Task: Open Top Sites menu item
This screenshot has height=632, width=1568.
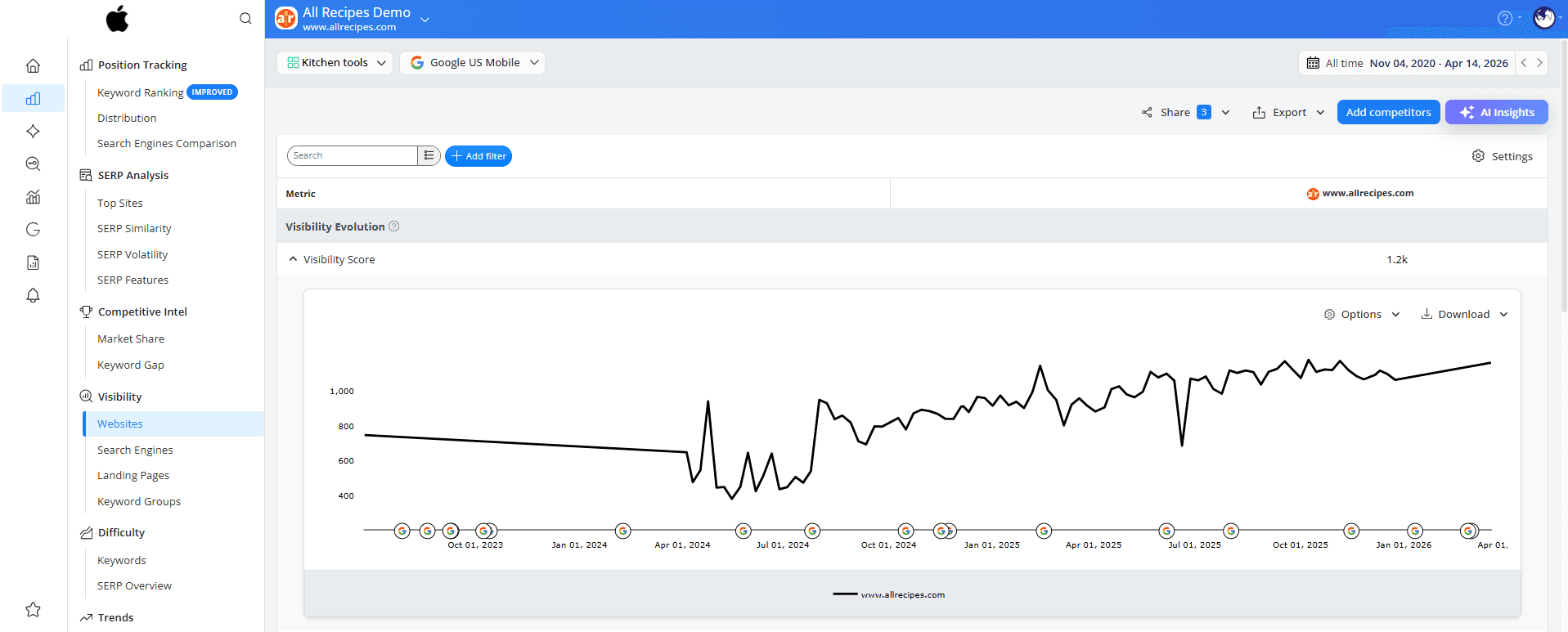Action: 120,203
